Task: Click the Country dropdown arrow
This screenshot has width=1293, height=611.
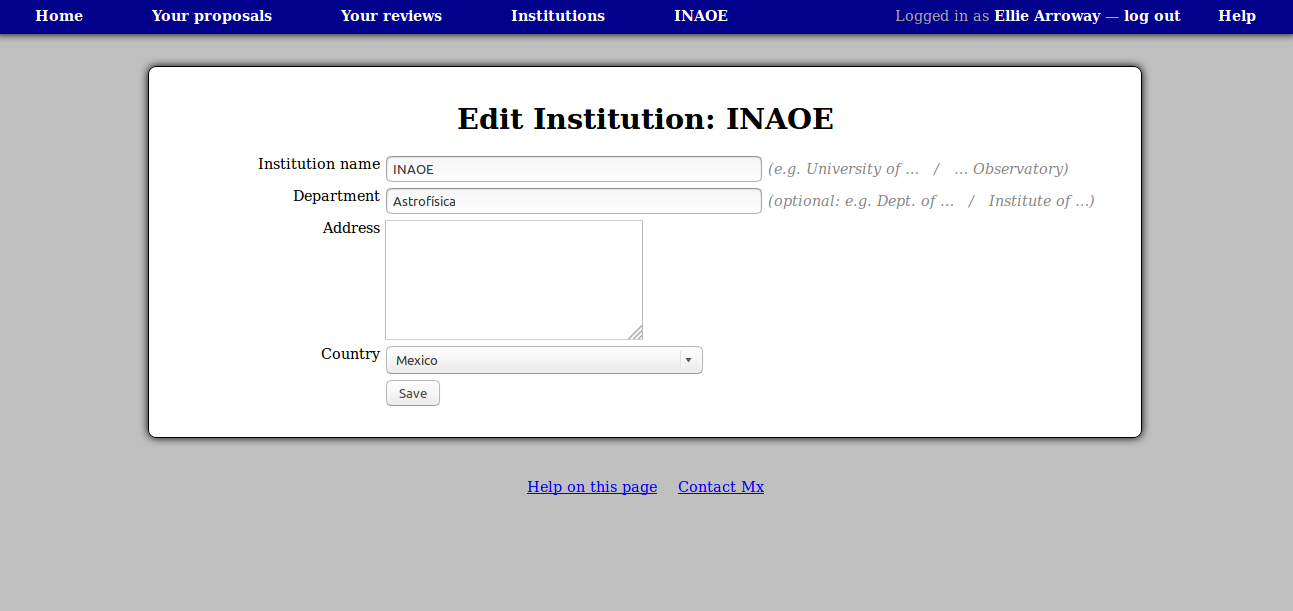Action: tap(688, 360)
